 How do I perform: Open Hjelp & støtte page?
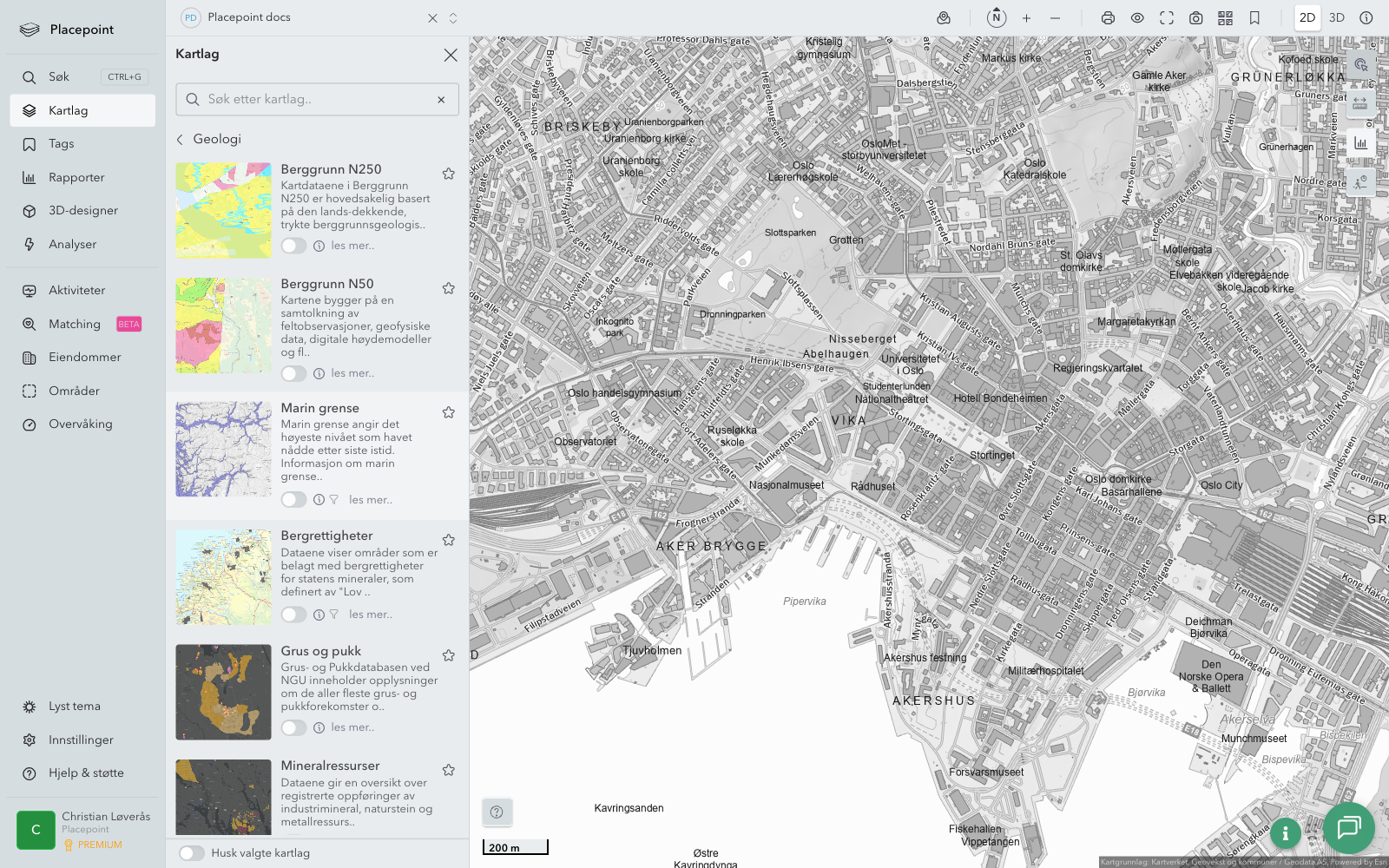pos(86,773)
